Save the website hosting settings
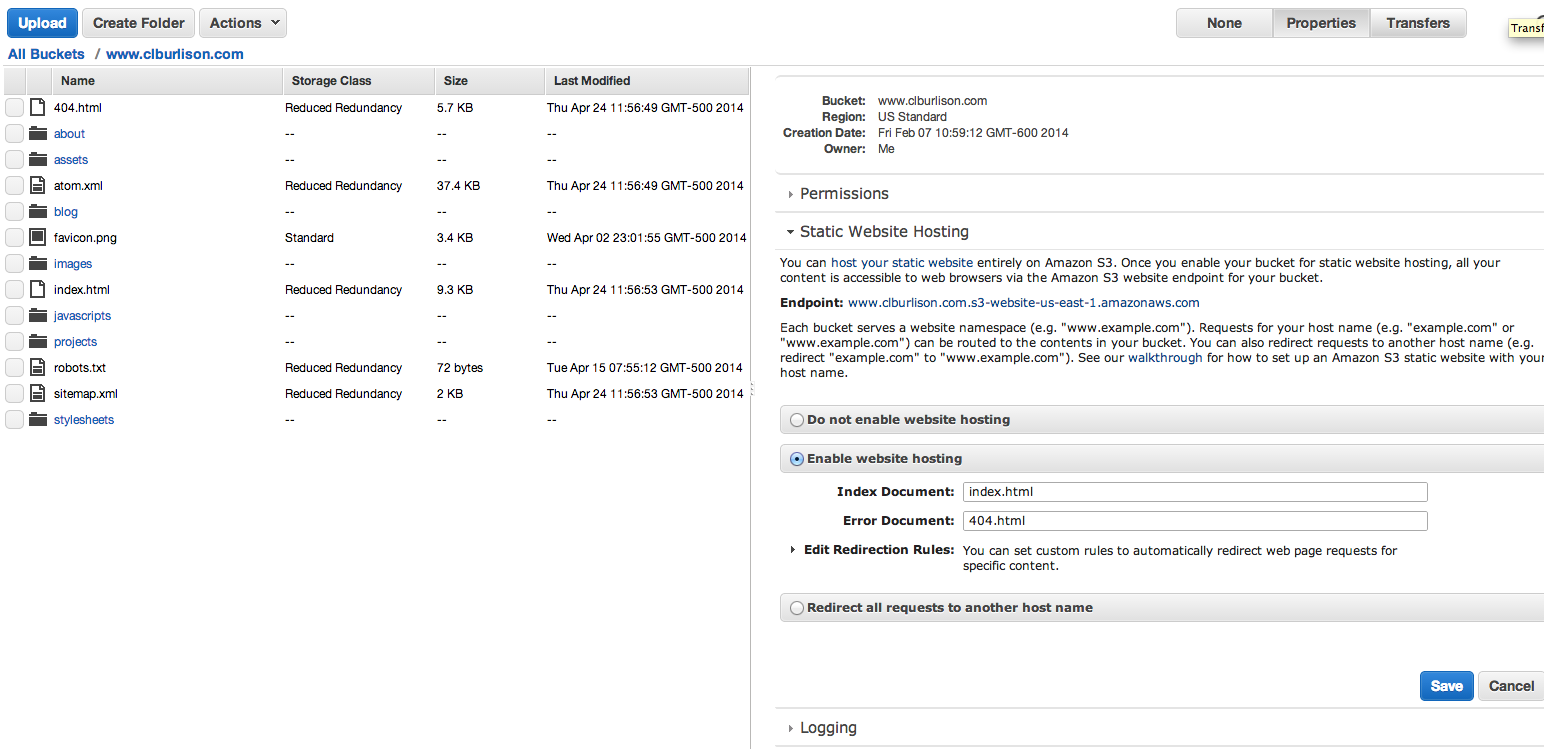Screen dimensions: 1544x749 coord(1446,686)
